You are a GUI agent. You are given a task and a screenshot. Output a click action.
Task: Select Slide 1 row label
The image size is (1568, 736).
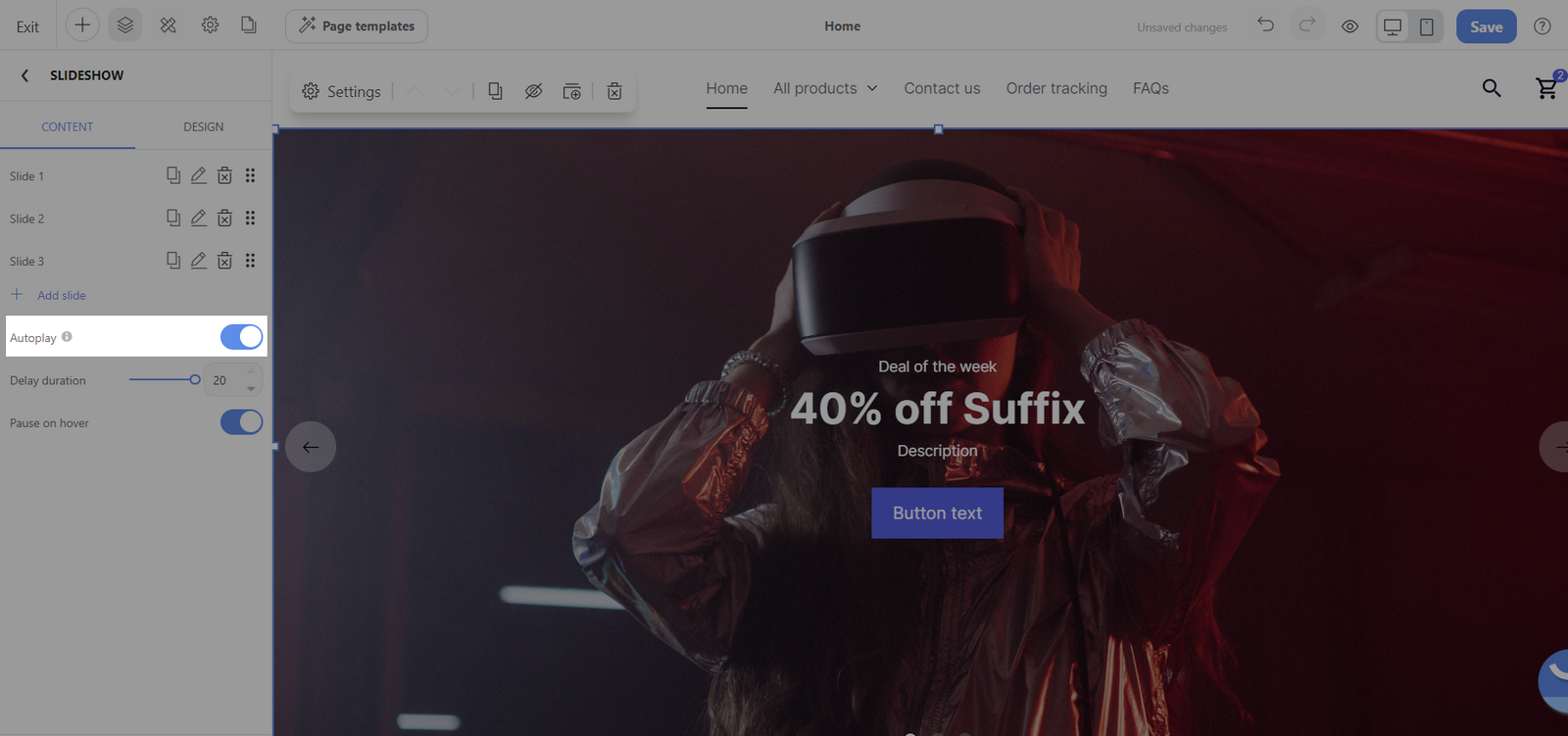coord(26,176)
